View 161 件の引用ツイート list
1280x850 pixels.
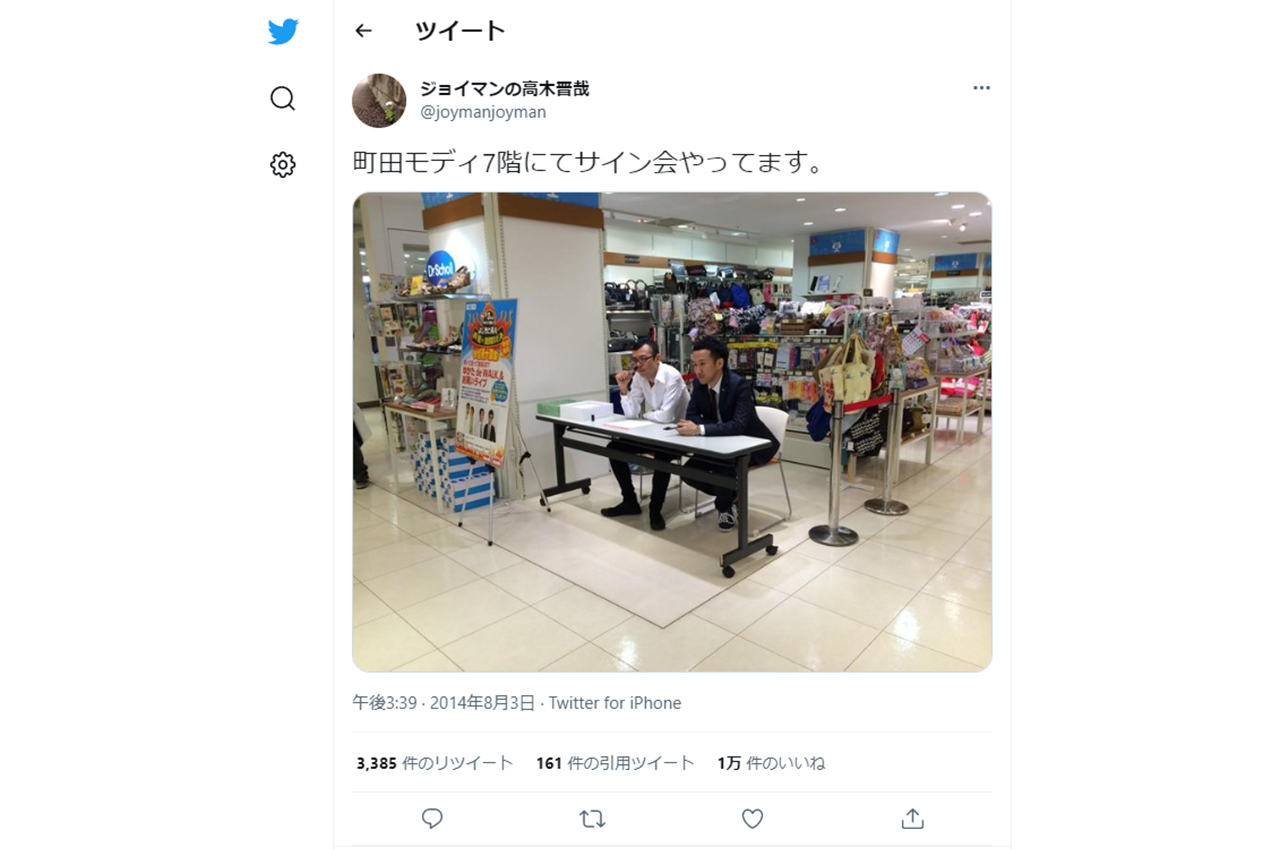(615, 763)
